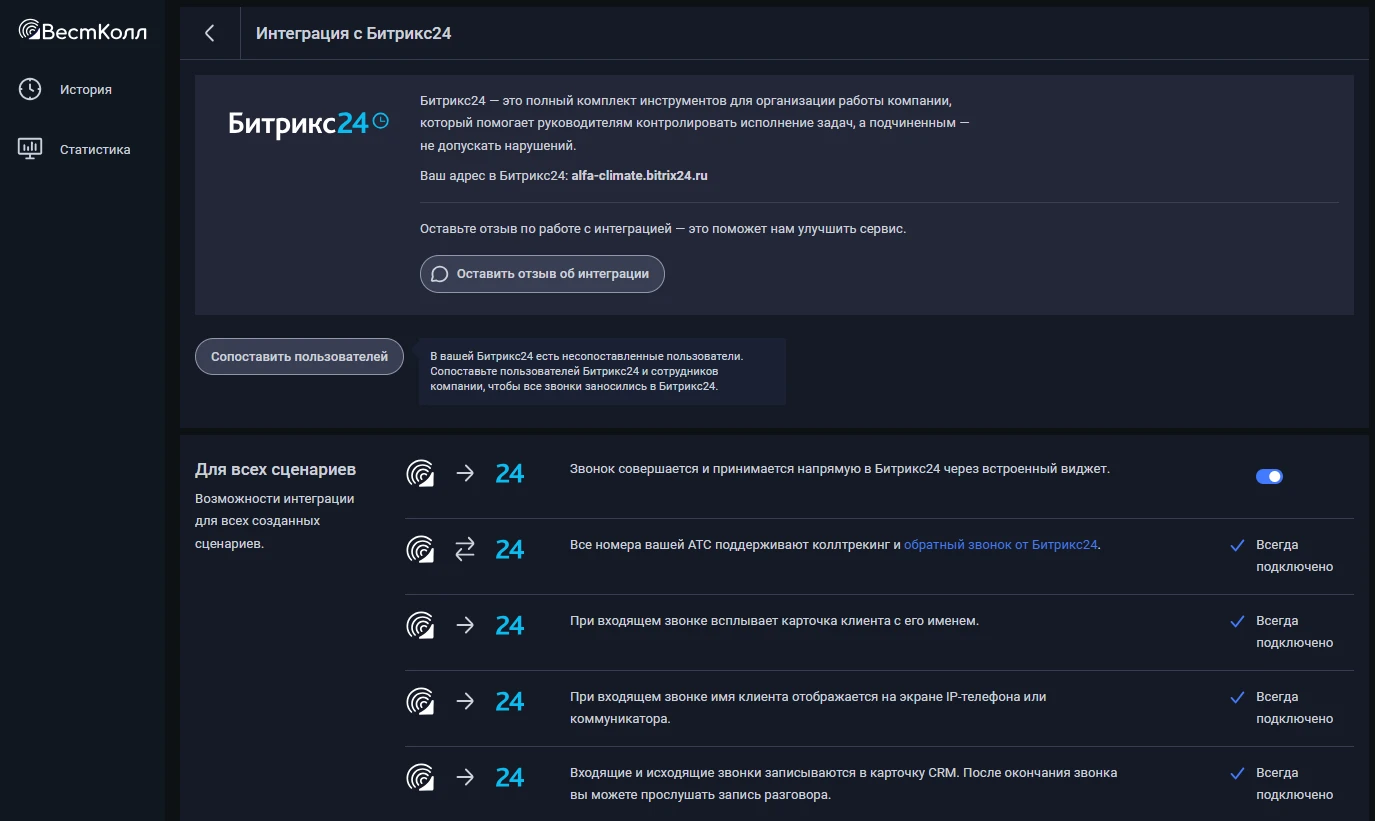Image resolution: width=1375 pixels, height=821 pixels.
Task: Click Всегда подключено in IP-phone row
Action: click(x=1294, y=708)
